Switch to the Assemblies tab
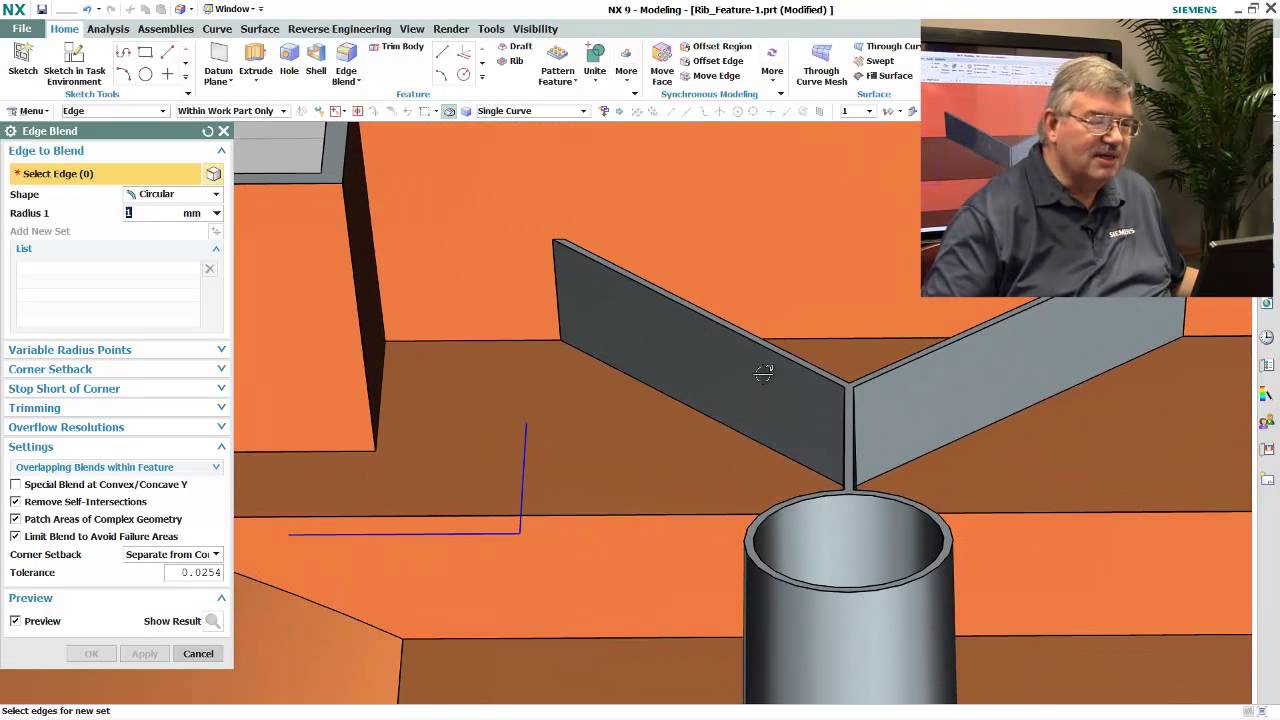This screenshot has height=720, width=1280. pos(166,29)
